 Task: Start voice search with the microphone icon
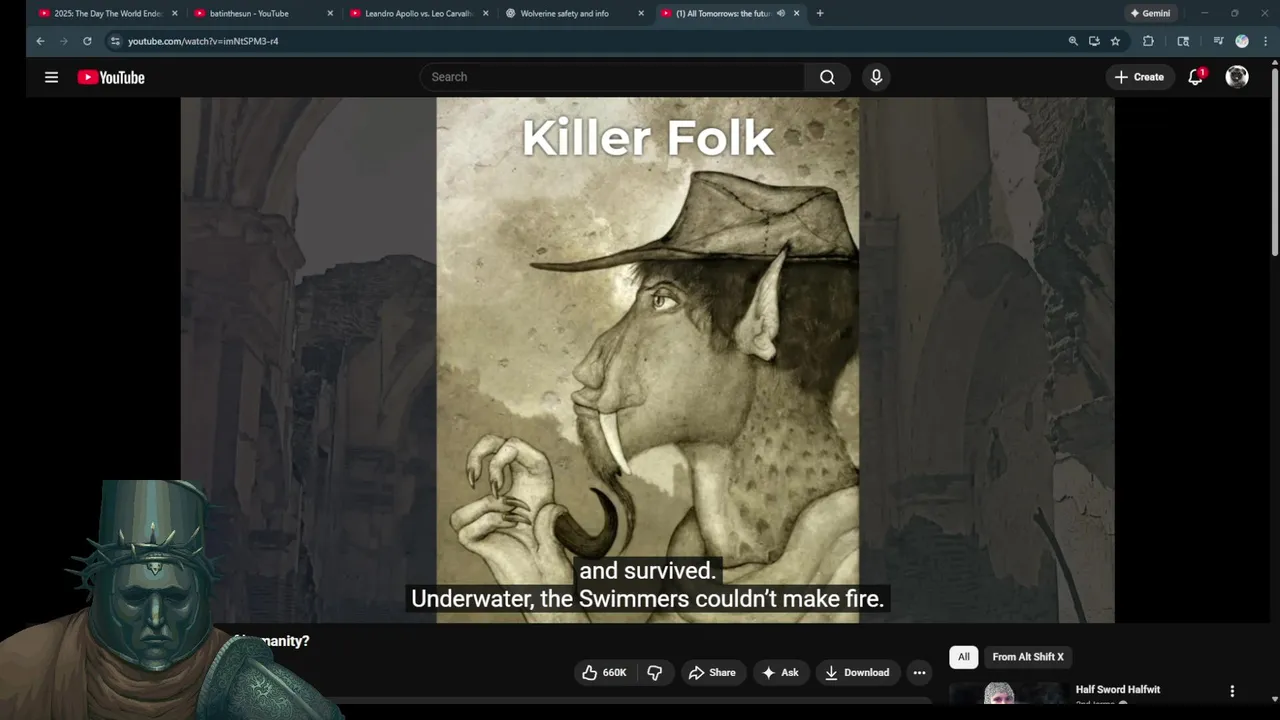[876, 77]
